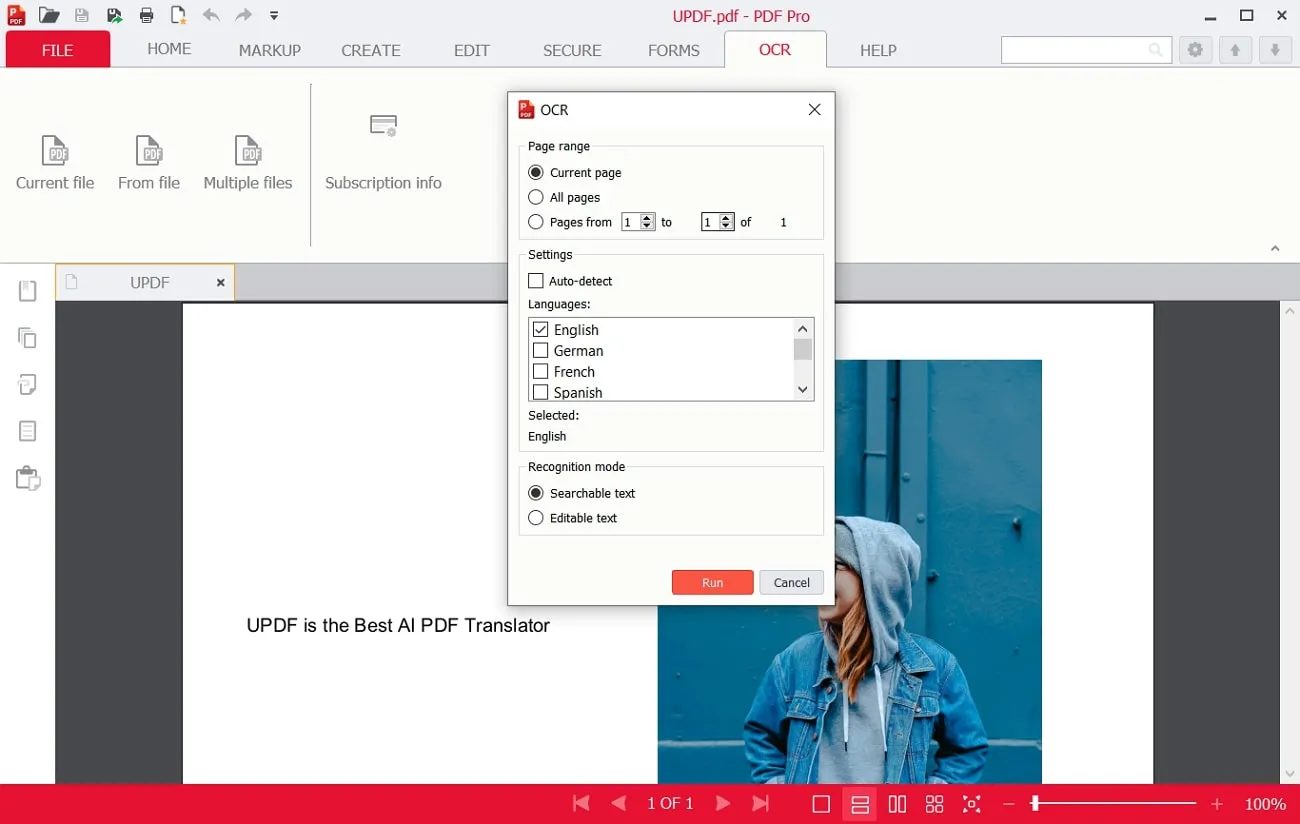The height and width of the screenshot is (824, 1300).
Task: Switch to the SECURE ribbon tab
Action: click(572, 50)
